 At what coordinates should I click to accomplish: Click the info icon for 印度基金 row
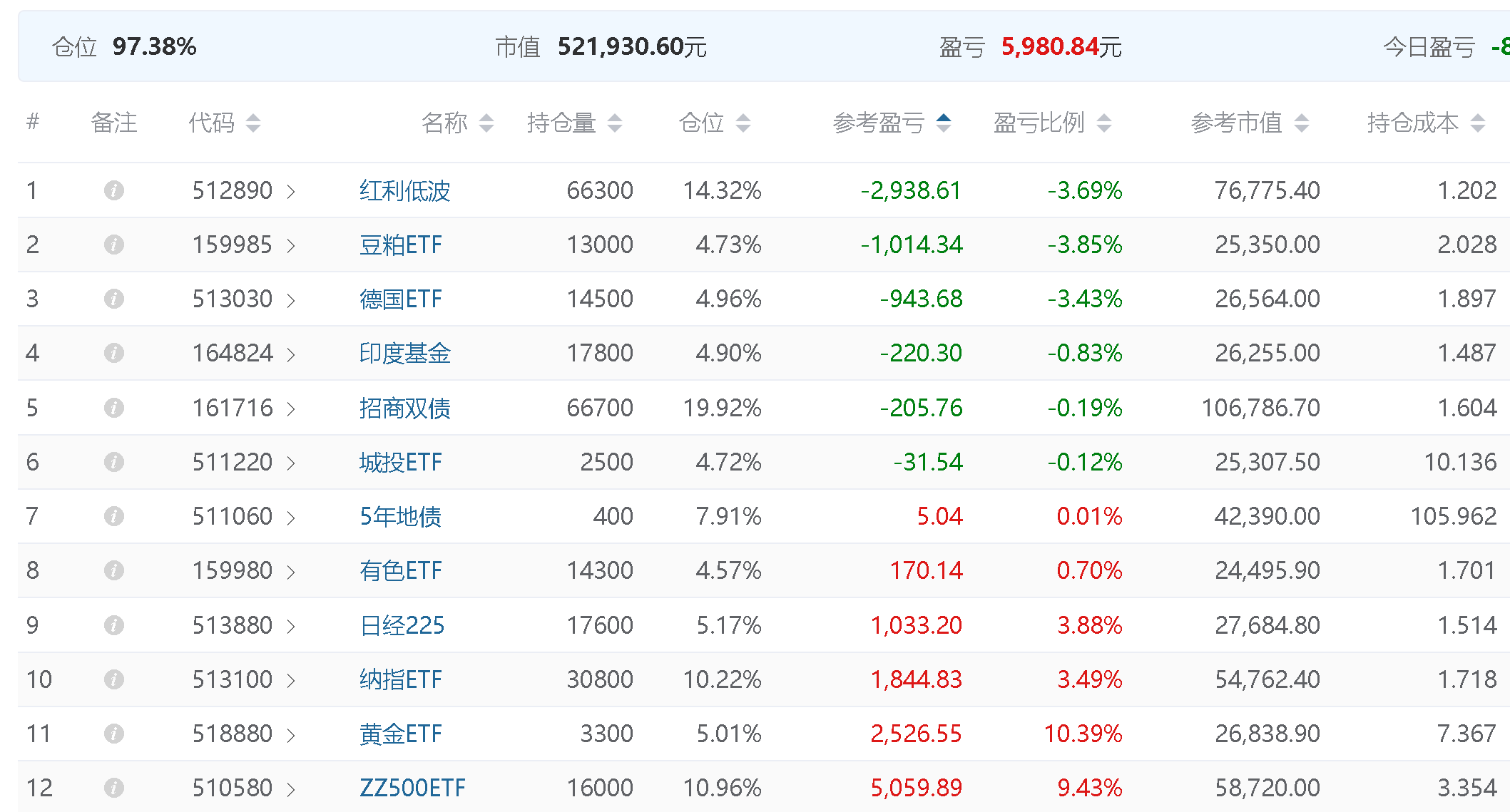pos(114,353)
